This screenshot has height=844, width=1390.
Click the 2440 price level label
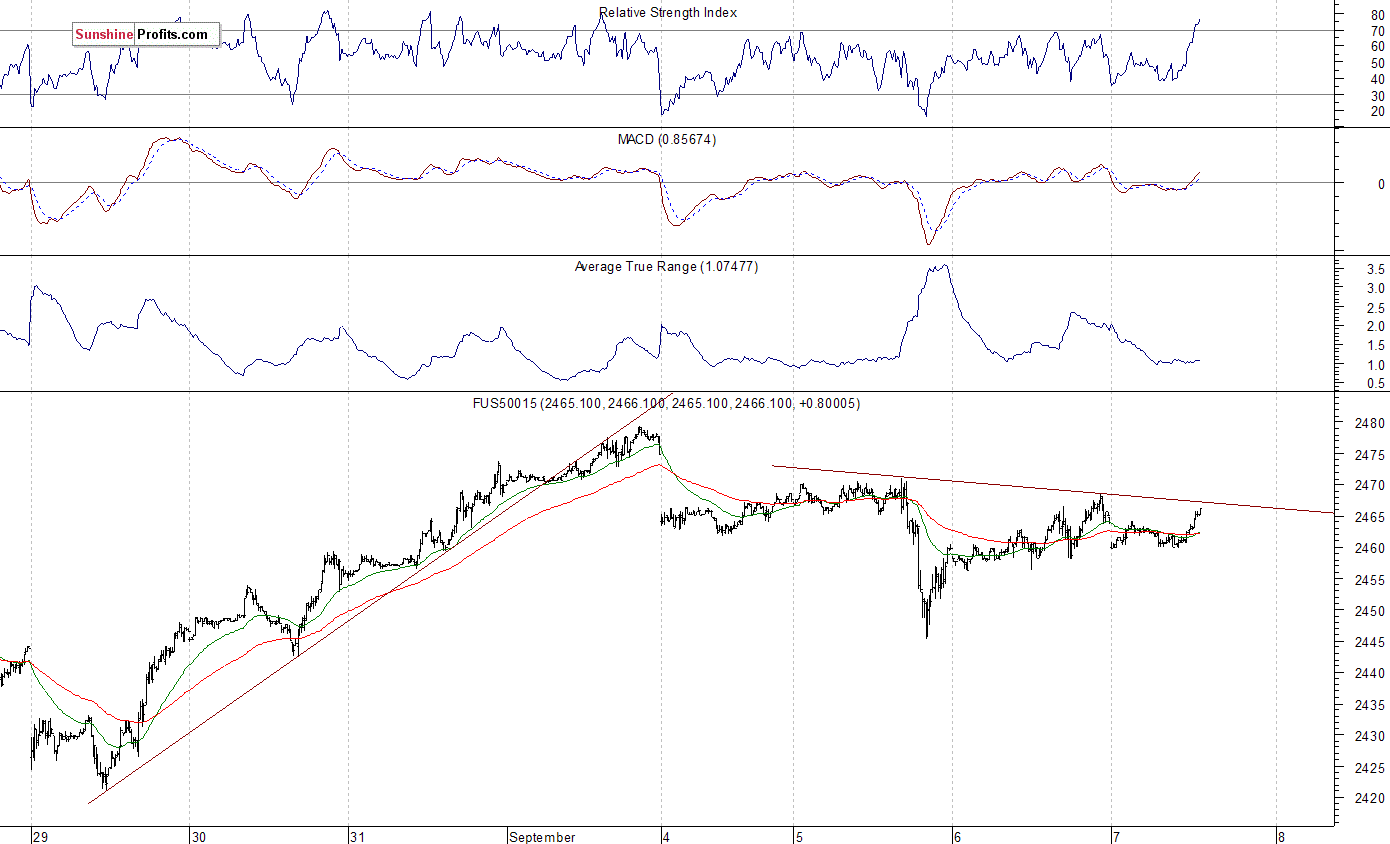(x=1371, y=674)
